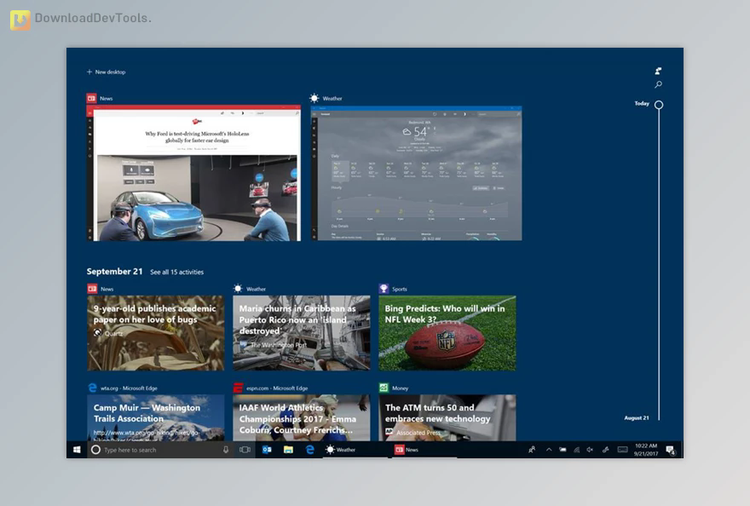Switch to the open News window thumbnail
The height and width of the screenshot is (506, 750).
point(194,173)
